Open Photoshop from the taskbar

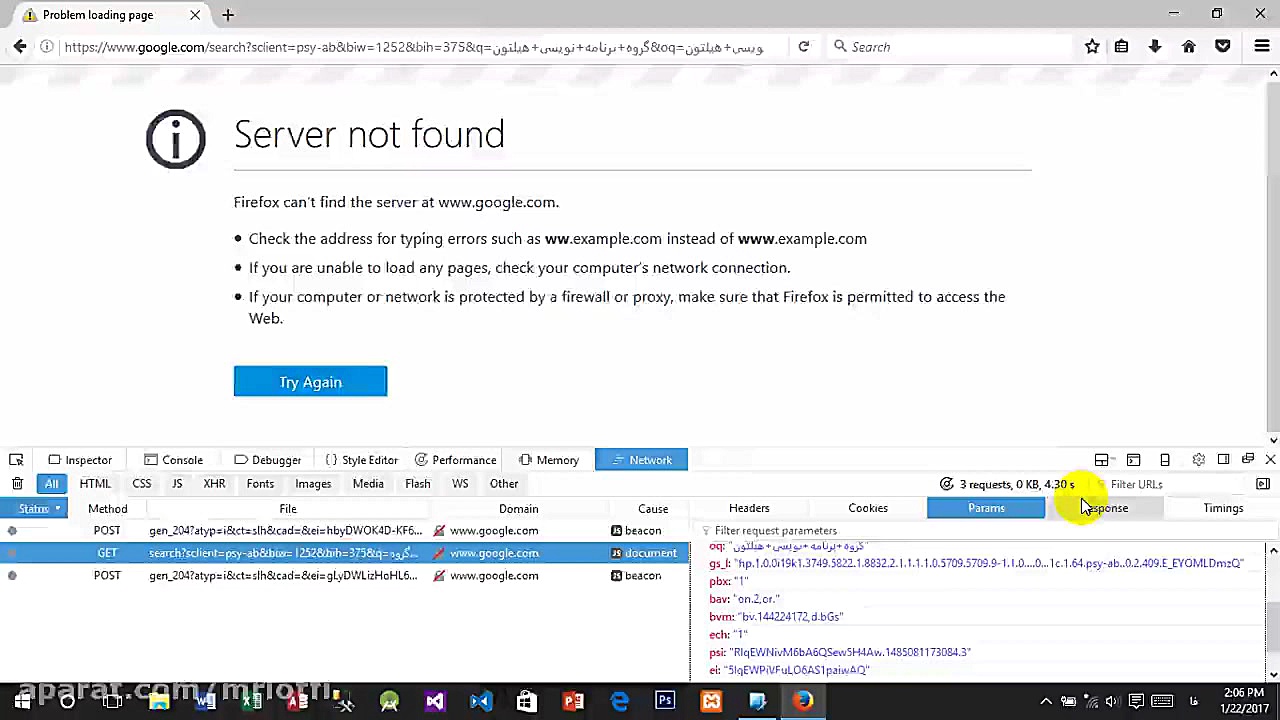click(x=665, y=701)
